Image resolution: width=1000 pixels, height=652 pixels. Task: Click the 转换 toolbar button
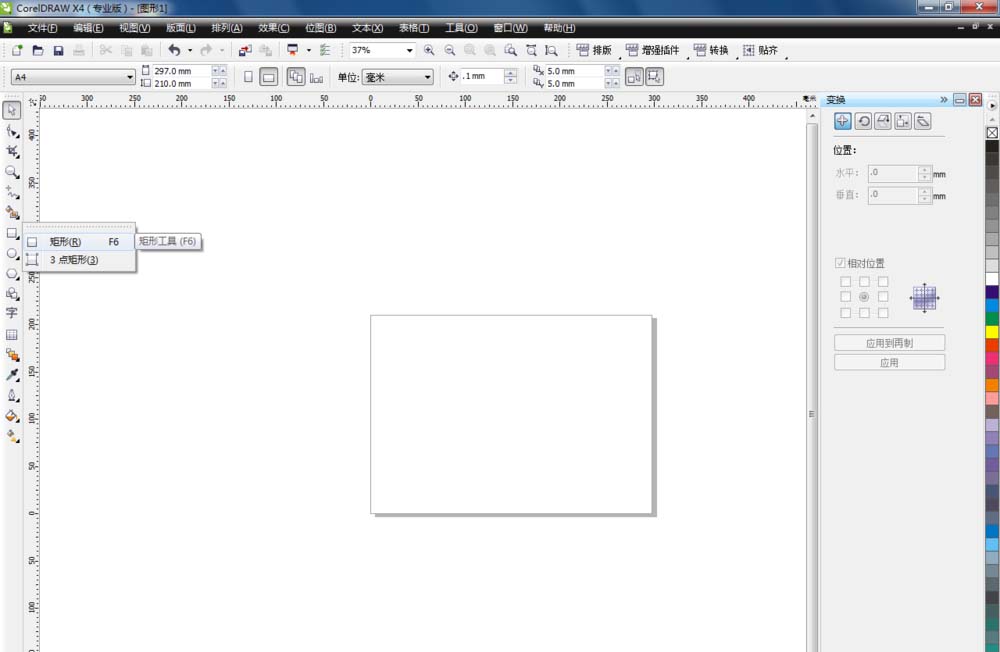[x=711, y=50]
